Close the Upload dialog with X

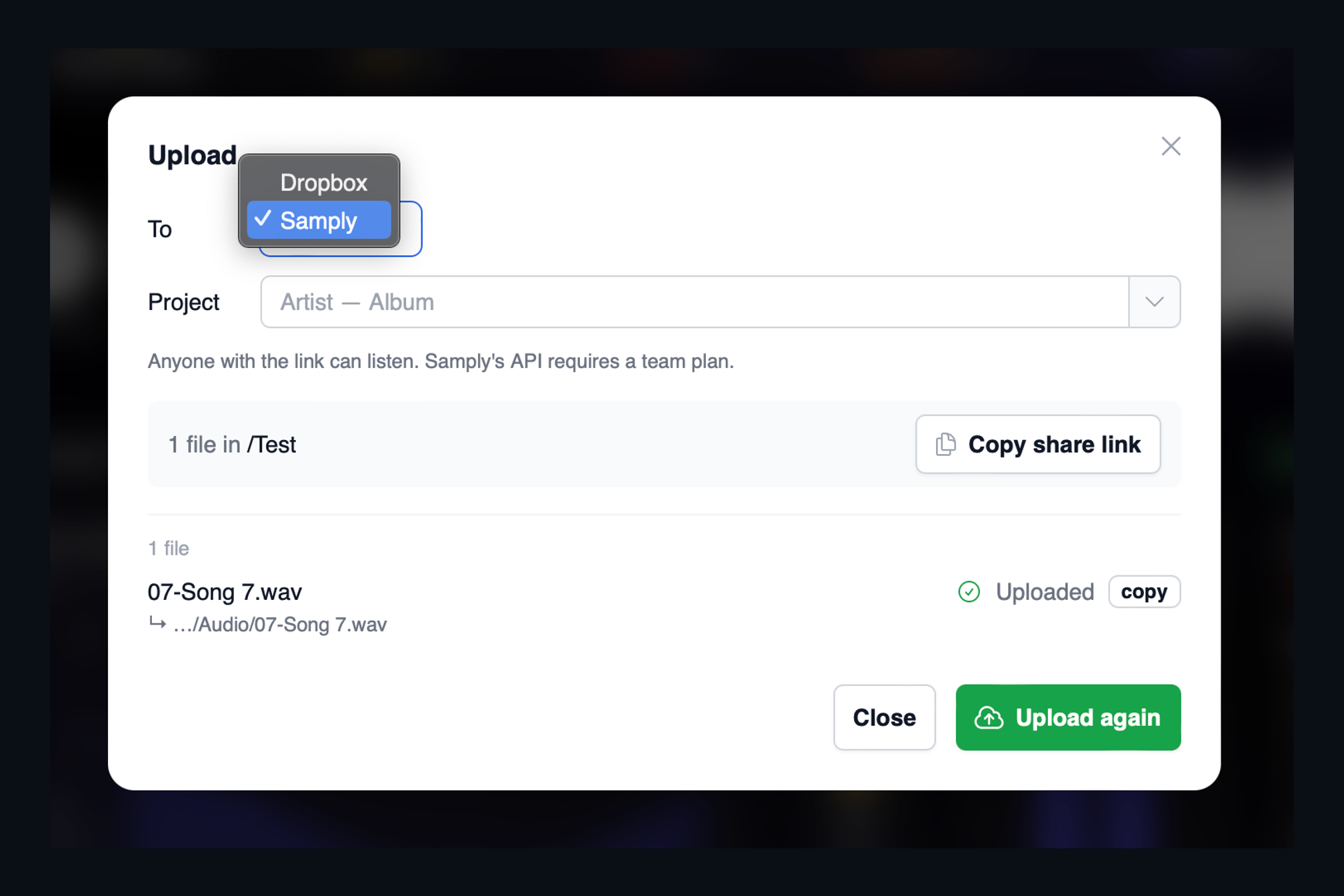[1171, 146]
